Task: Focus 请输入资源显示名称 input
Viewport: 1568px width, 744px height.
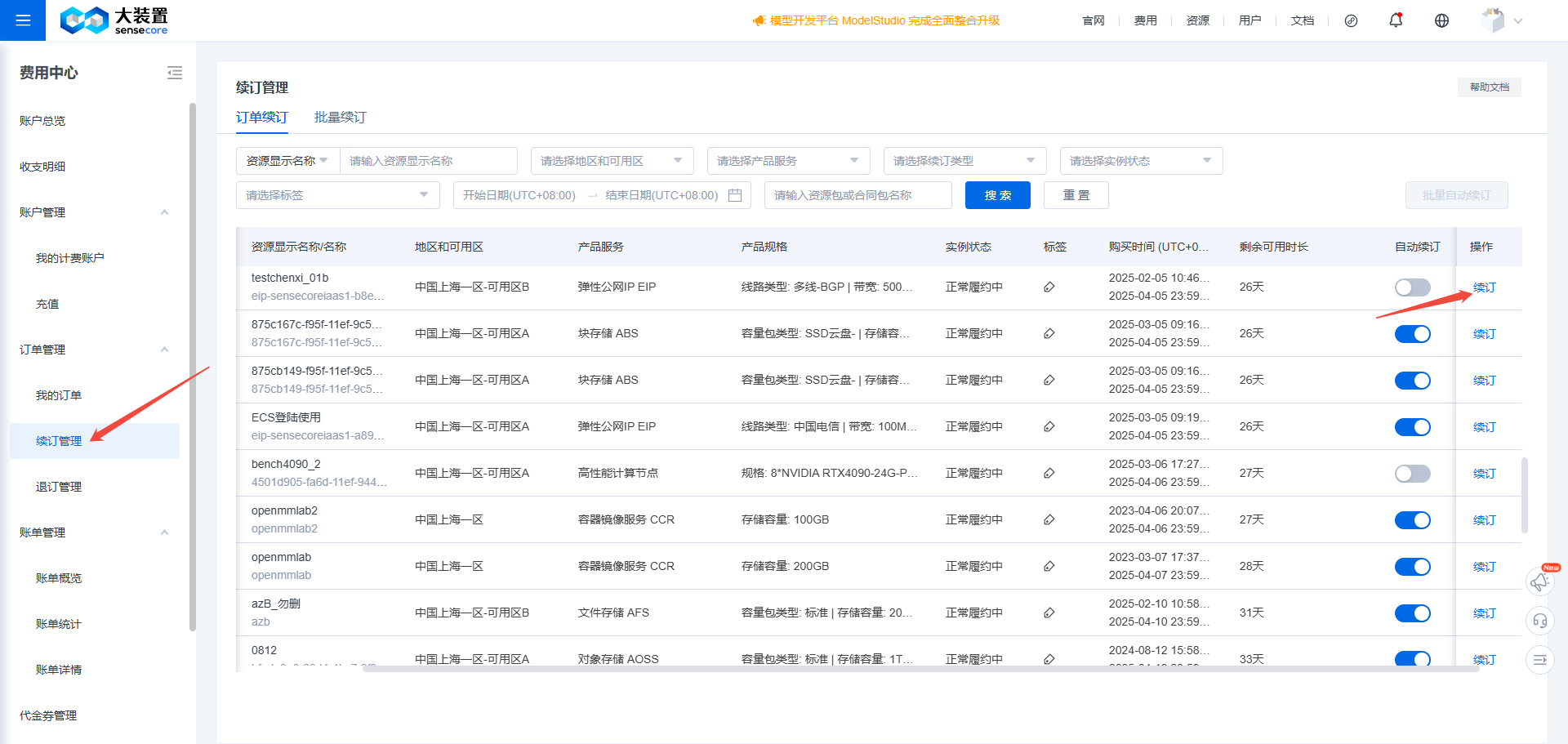Action: click(429, 161)
